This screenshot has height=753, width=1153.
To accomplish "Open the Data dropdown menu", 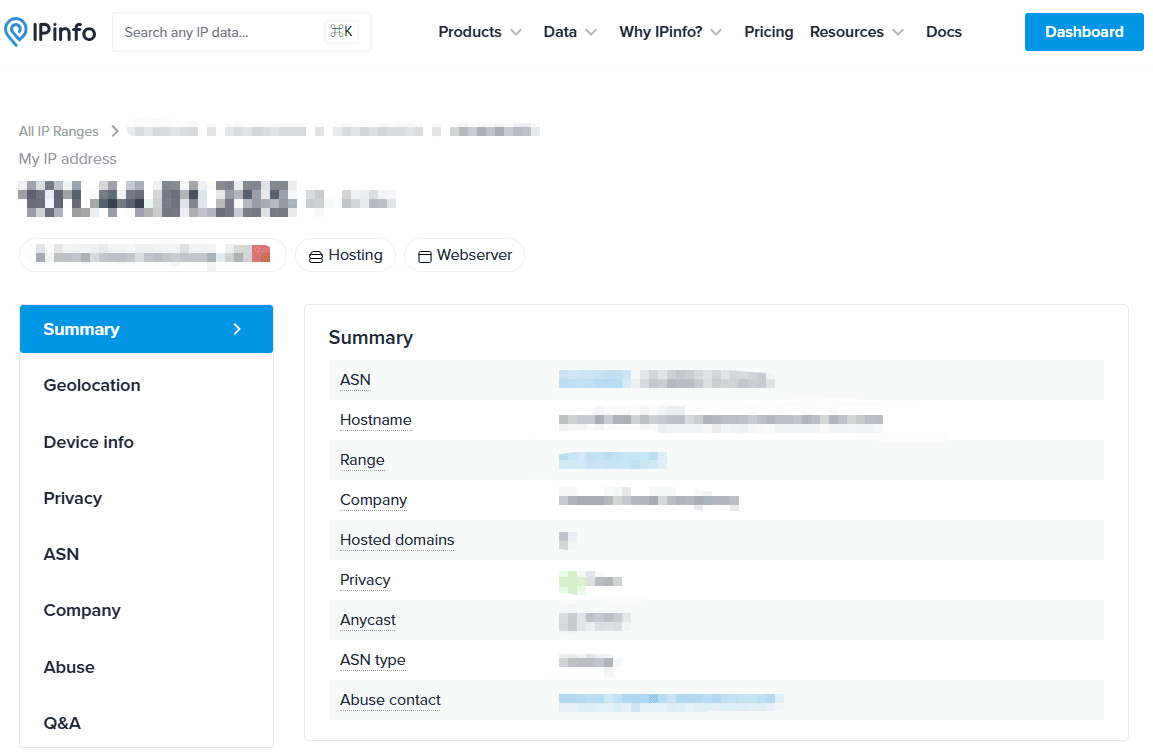I will coord(570,32).
